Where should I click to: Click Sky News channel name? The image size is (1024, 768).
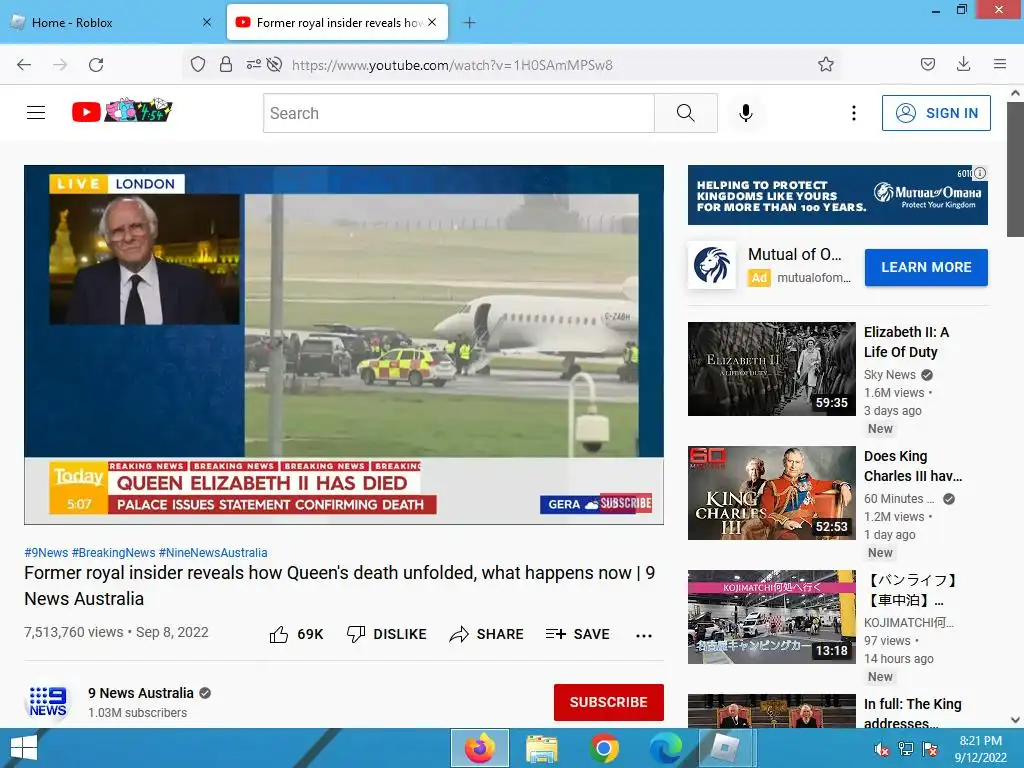[889, 375]
